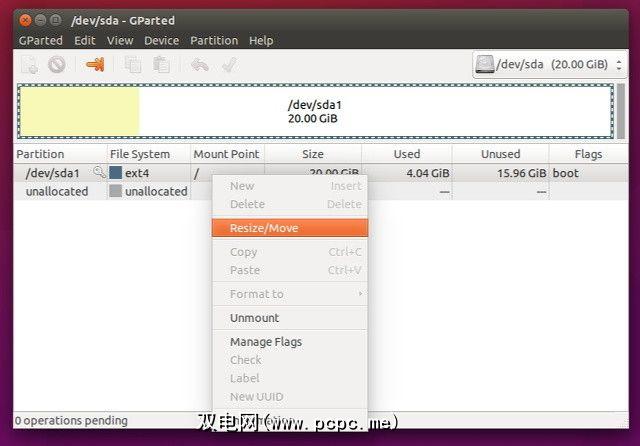Select the /dev/sda1 partition row name
The height and width of the screenshot is (446, 640).
(52, 173)
